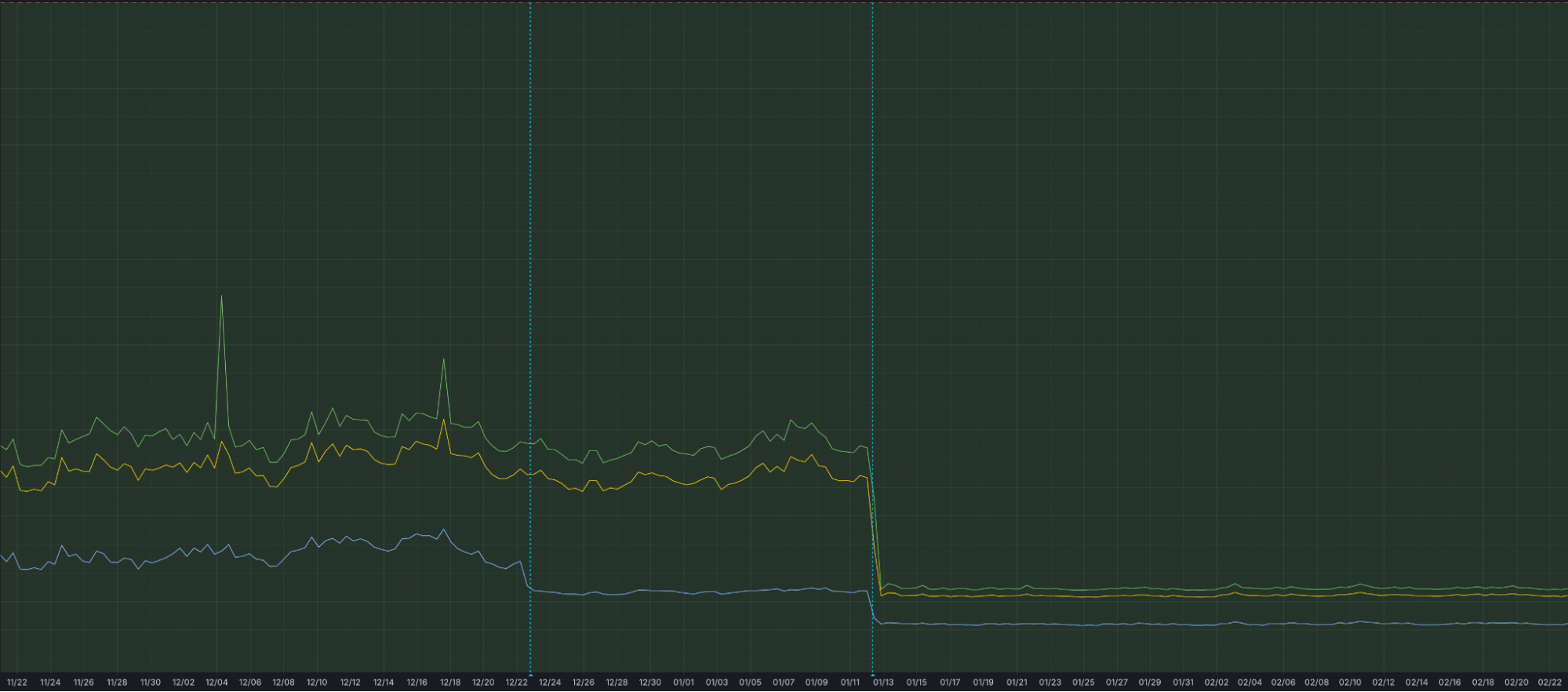Click the annotation marker triangle near 12/23
The height and width of the screenshot is (692, 1568).
[x=530, y=674]
